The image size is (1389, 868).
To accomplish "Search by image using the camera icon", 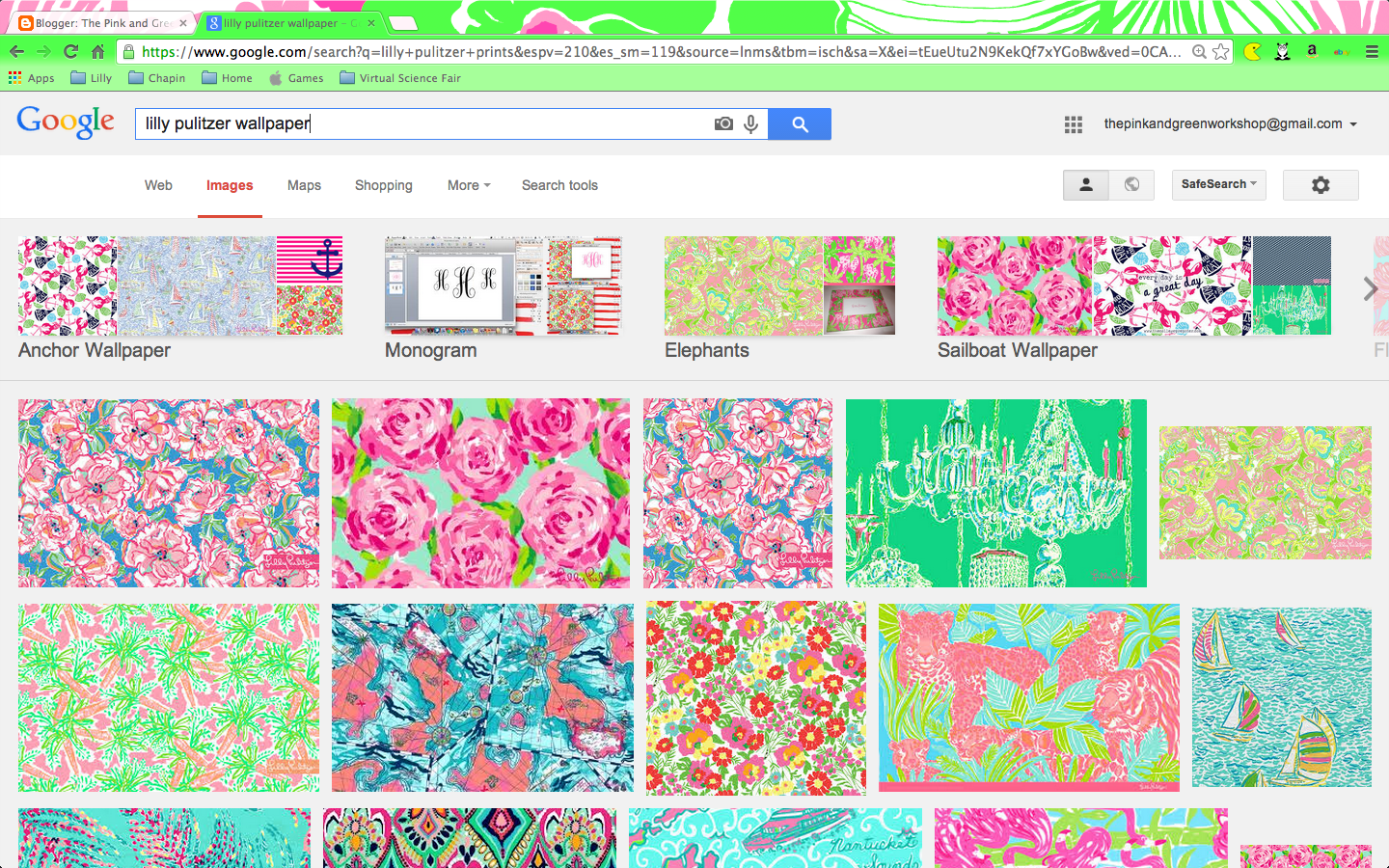I will [723, 123].
